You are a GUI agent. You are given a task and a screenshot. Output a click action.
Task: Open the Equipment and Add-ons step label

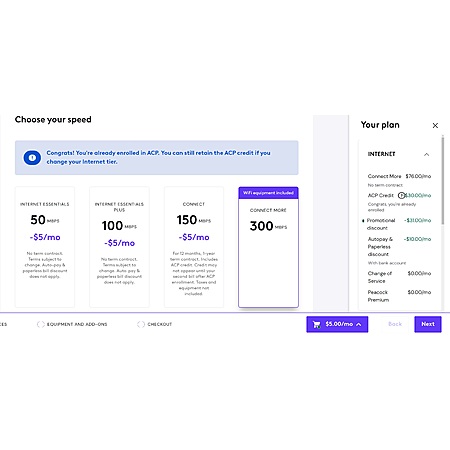(x=77, y=324)
